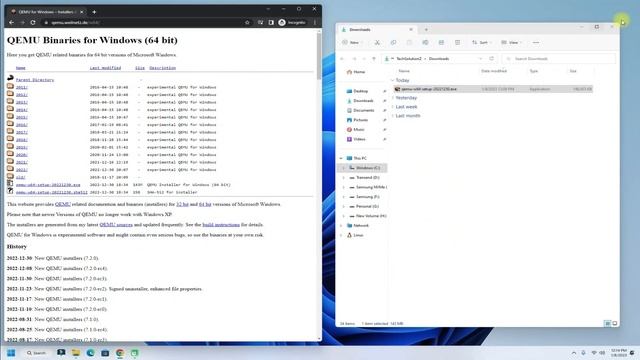The height and width of the screenshot is (360, 640).
Task: Open the Sort dropdown in Explorer
Action: 482,42
